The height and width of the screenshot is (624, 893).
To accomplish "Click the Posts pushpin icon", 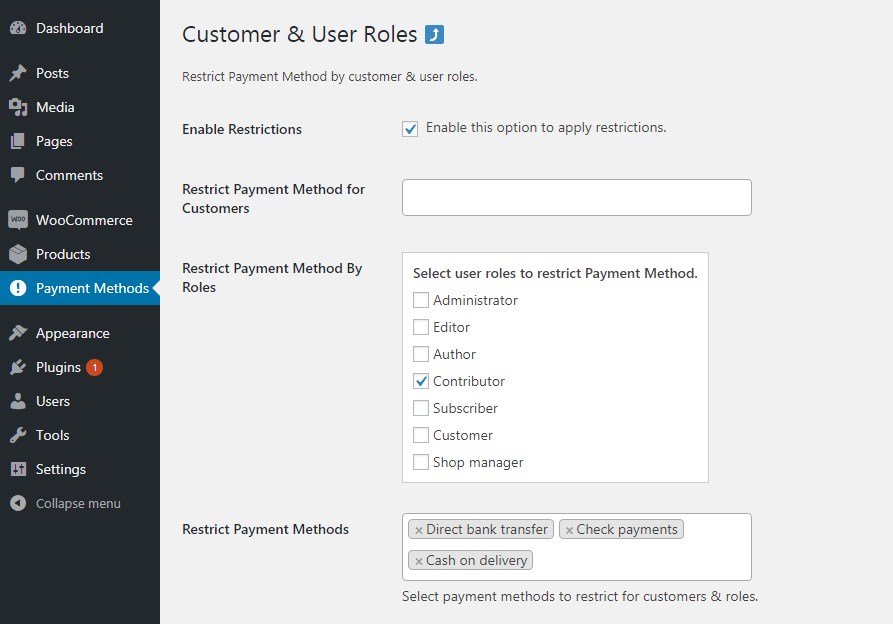I will pyautogui.click(x=18, y=73).
